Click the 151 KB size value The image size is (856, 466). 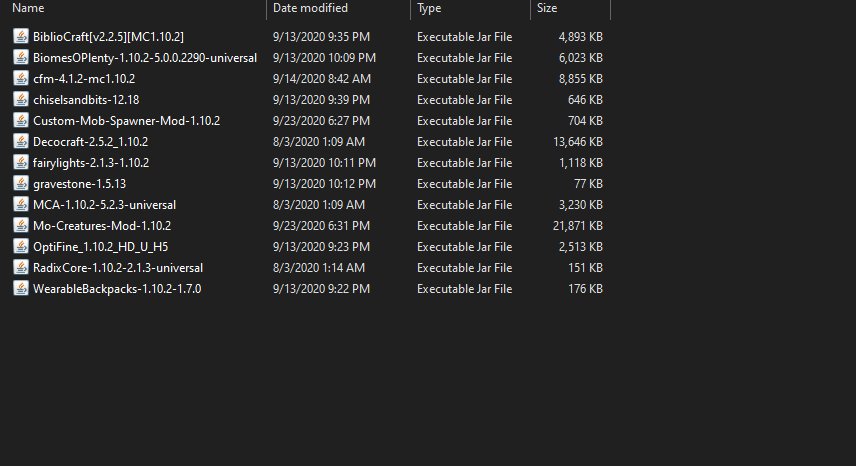tap(585, 268)
